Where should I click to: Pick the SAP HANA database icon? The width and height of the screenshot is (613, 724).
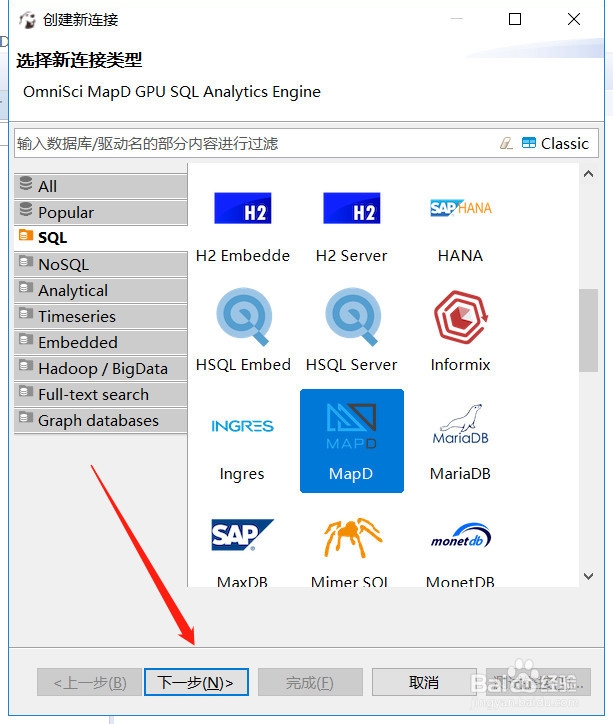click(x=461, y=208)
